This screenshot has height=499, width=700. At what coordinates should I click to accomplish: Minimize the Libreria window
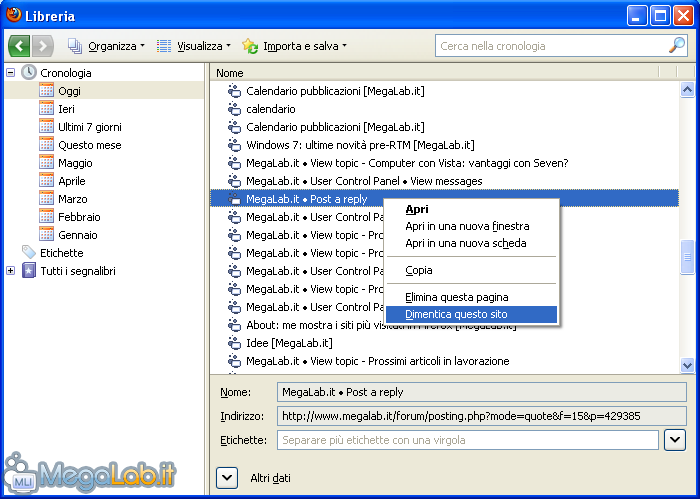(x=637, y=17)
